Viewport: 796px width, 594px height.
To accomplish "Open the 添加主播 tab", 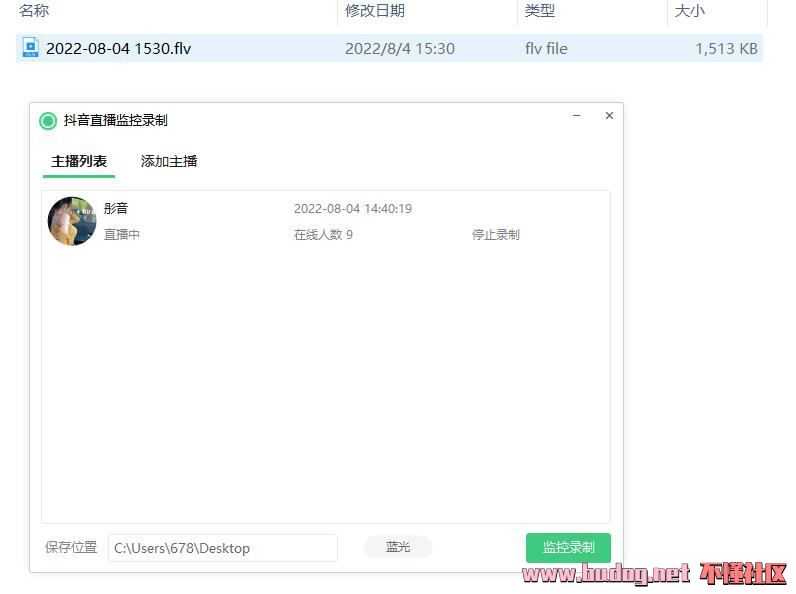I will (x=169, y=161).
